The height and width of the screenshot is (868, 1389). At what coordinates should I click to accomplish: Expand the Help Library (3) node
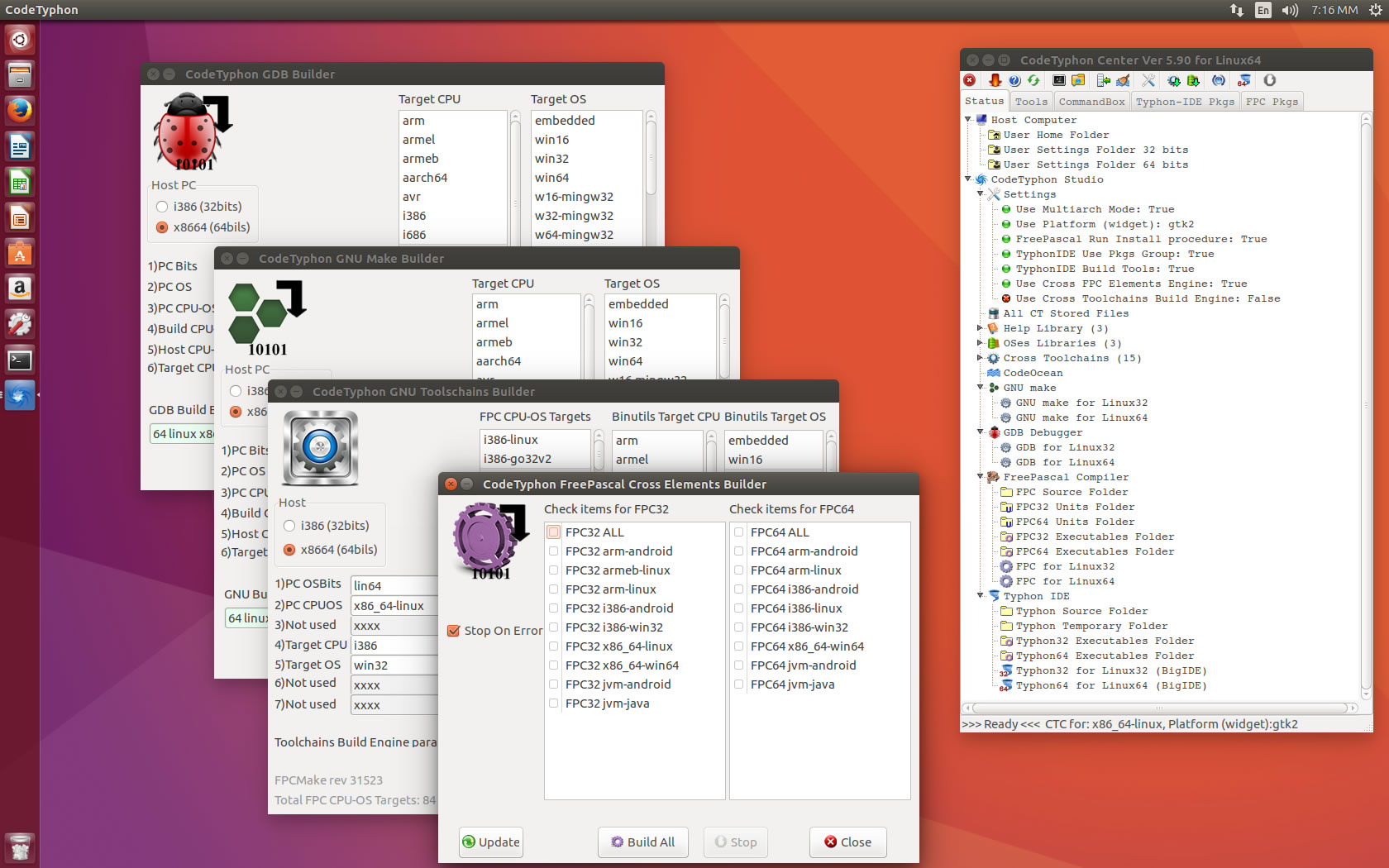point(981,328)
